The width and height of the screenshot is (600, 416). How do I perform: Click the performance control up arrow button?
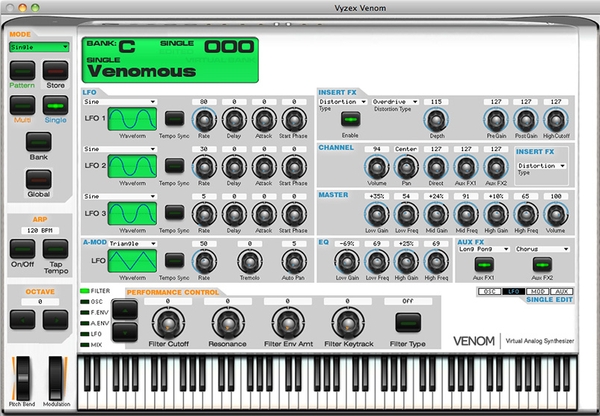125,310
